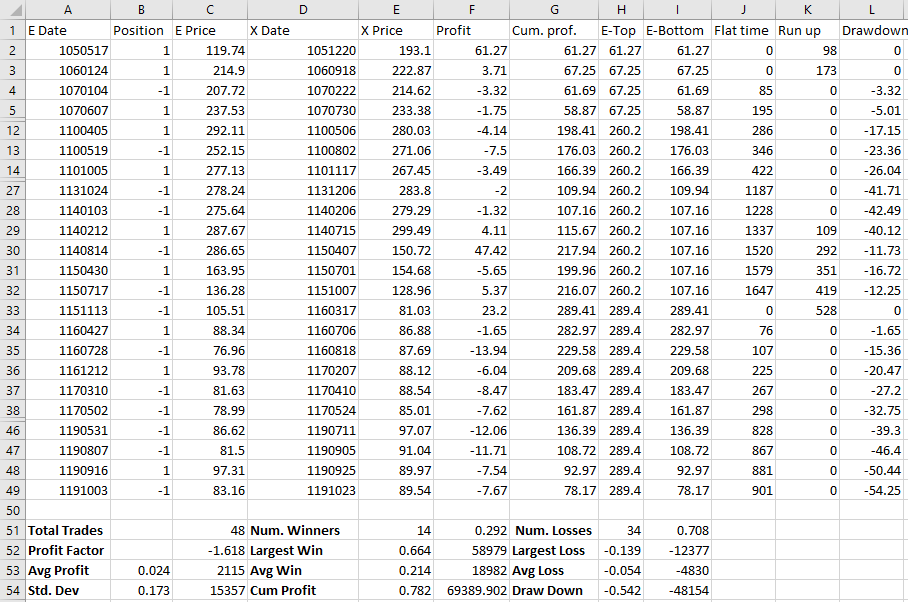Click the 'Drawdown' header cell
The image size is (908, 602).
pos(873,30)
